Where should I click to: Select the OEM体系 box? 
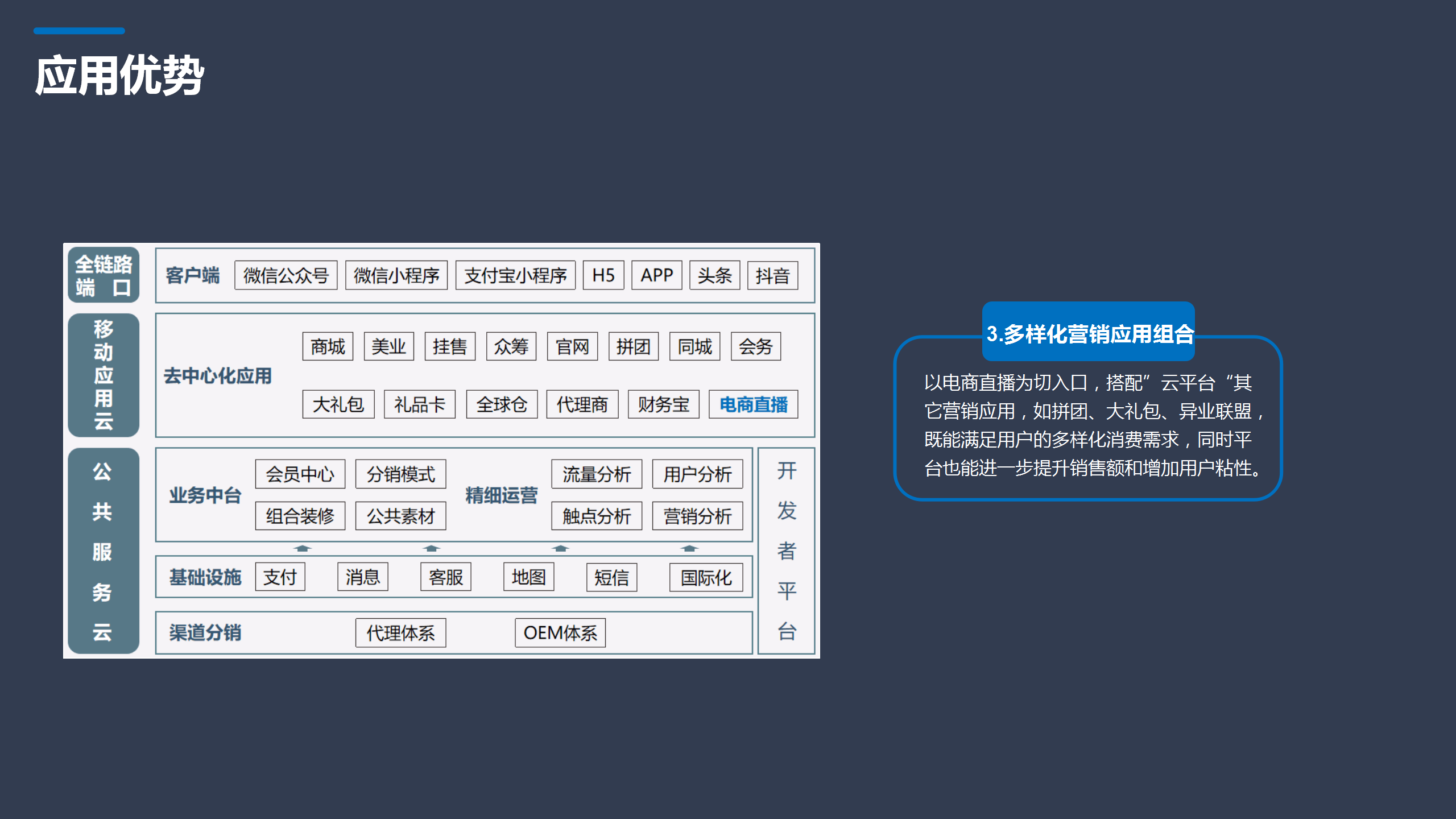(560, 632)
